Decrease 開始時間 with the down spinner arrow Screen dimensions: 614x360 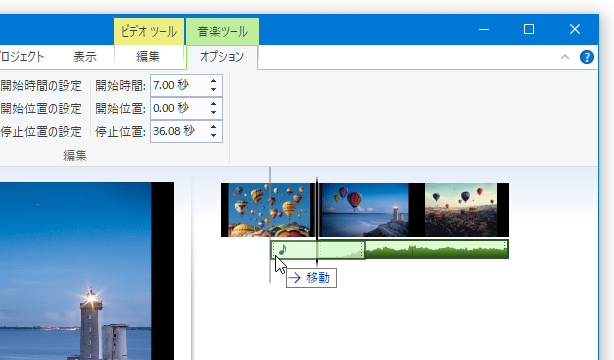213,90
